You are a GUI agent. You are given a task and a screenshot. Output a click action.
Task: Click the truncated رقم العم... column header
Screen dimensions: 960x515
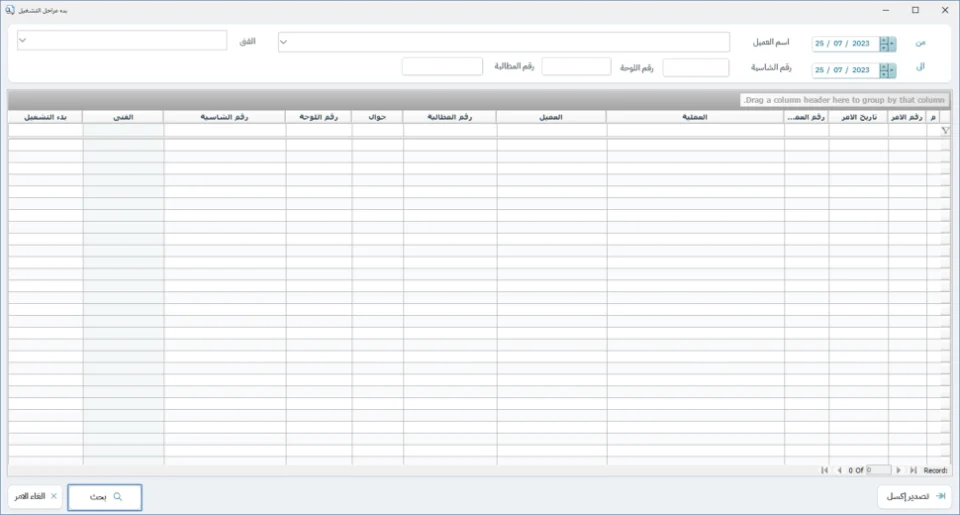point(806,117)
